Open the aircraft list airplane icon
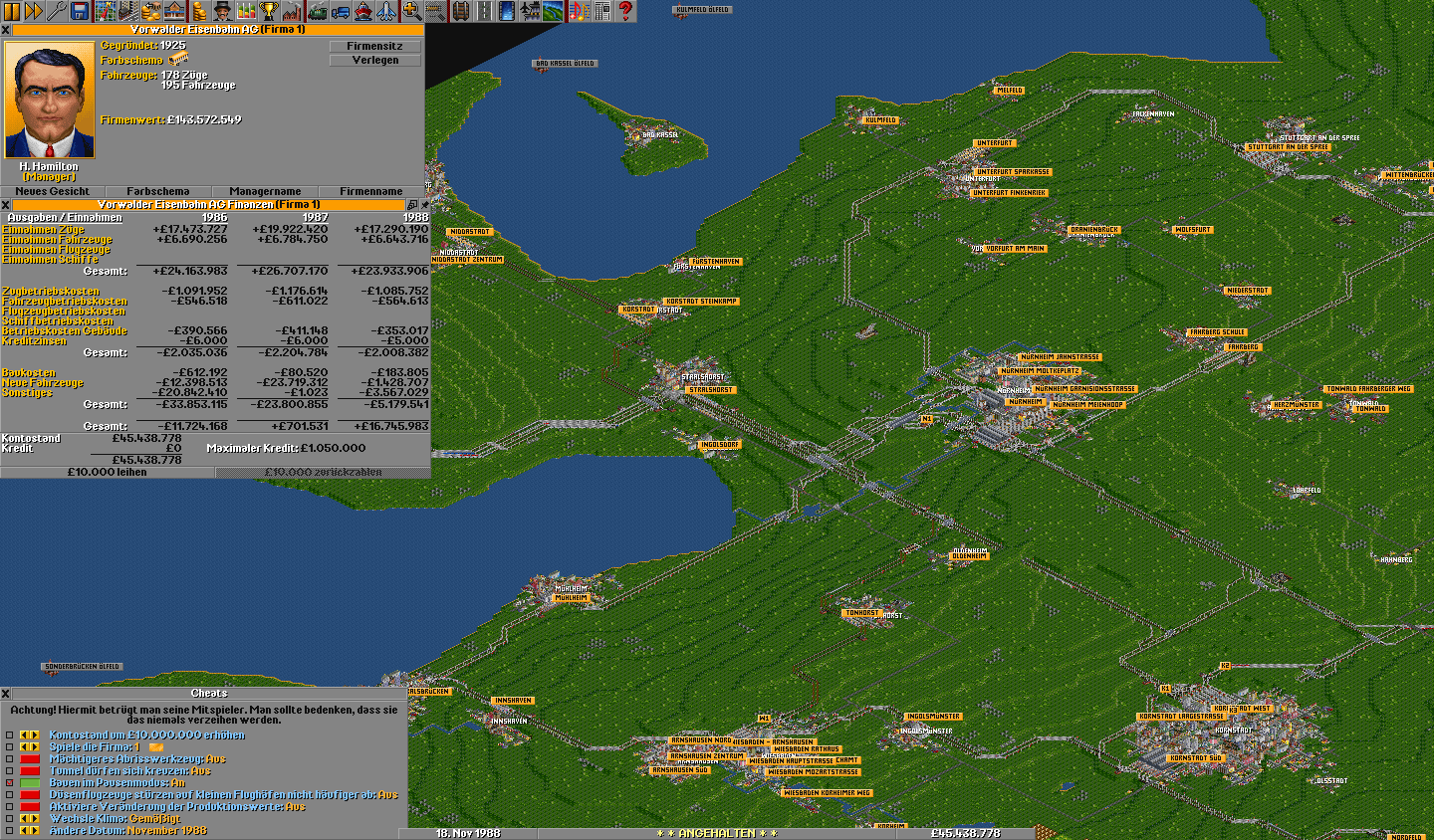Viewport: 1434px width, 840px height. click(x=386, y=11)
